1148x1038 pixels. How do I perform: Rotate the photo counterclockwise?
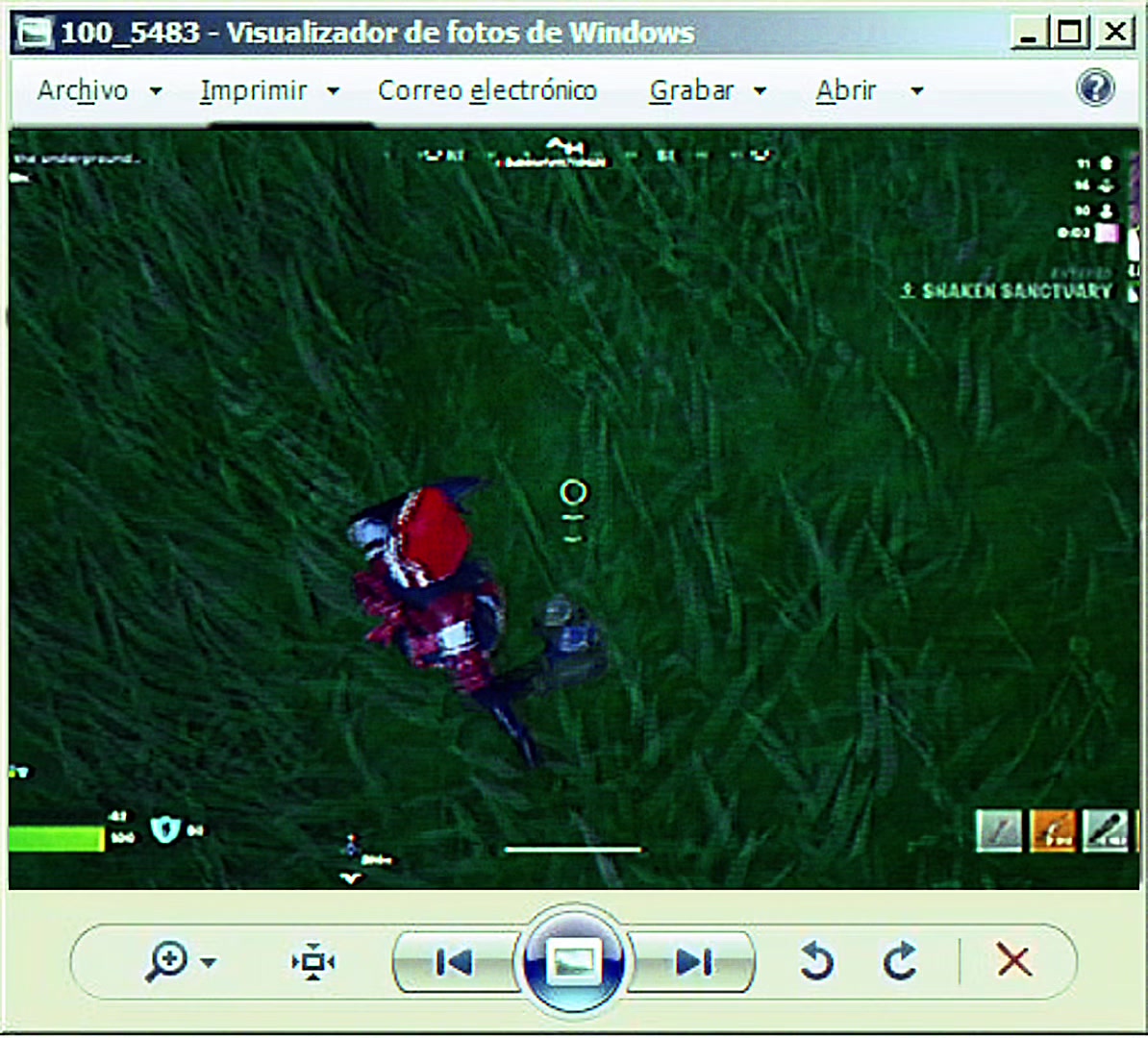[x=817, y=961]
